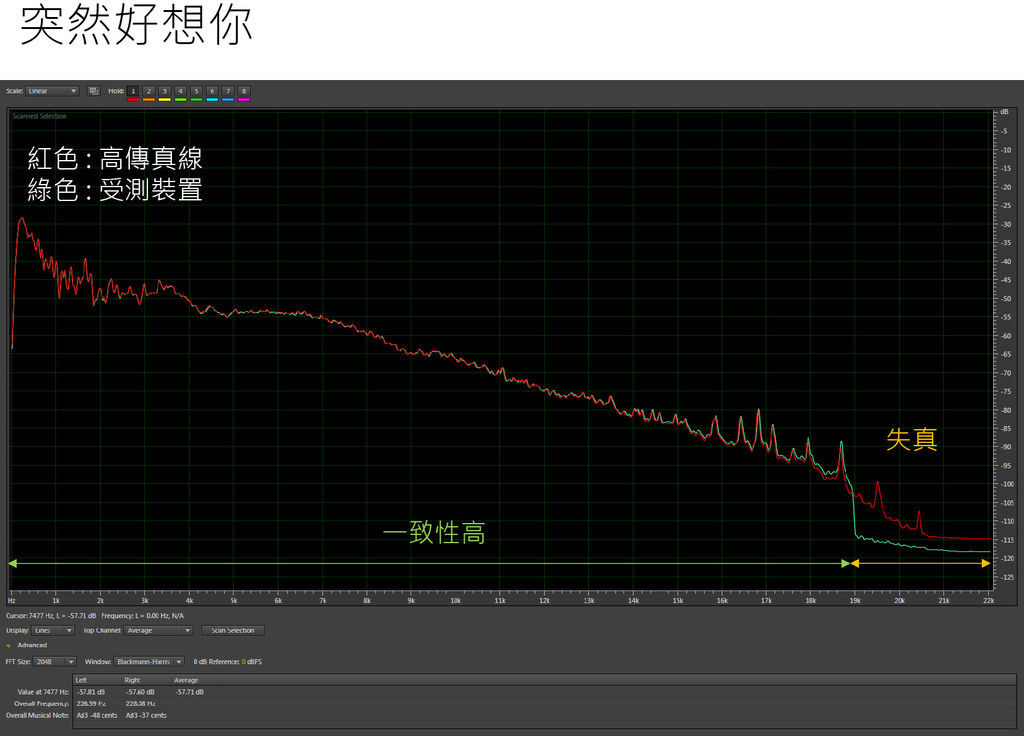Collapse the Advanced section triangle
The image size is (1024, 736).
click(8, 645)
